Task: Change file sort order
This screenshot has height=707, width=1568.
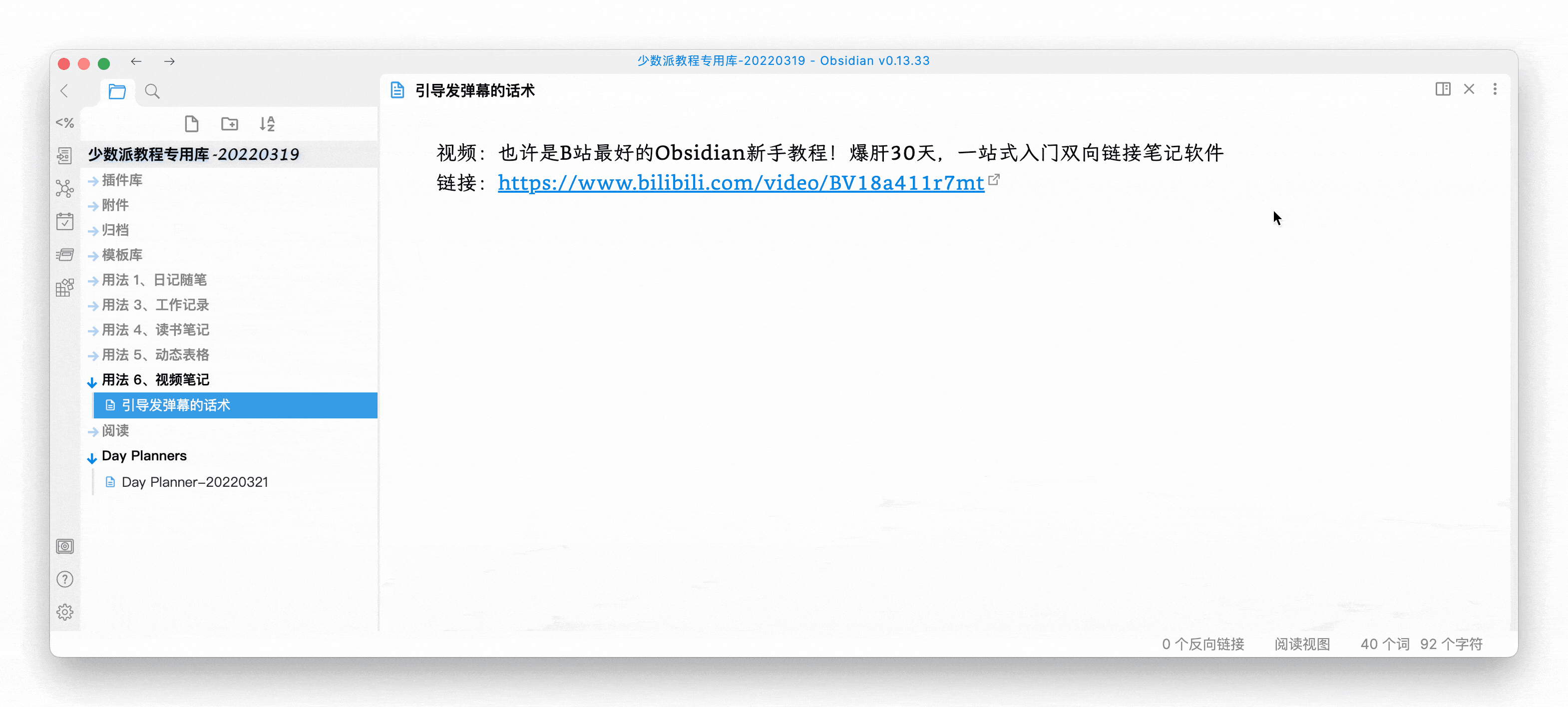Action: click(267, 124)
